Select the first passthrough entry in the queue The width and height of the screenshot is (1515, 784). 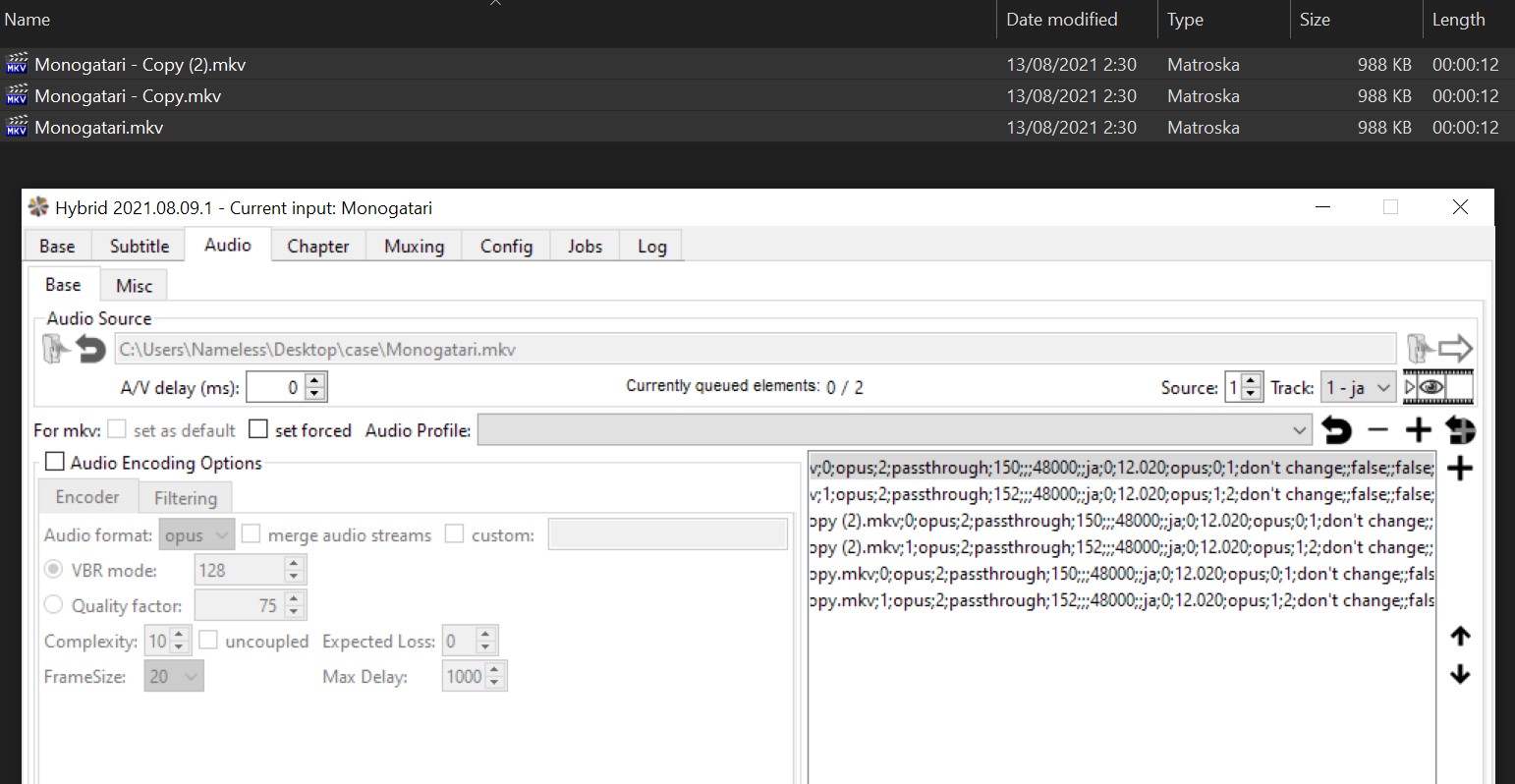(1120, 468)
